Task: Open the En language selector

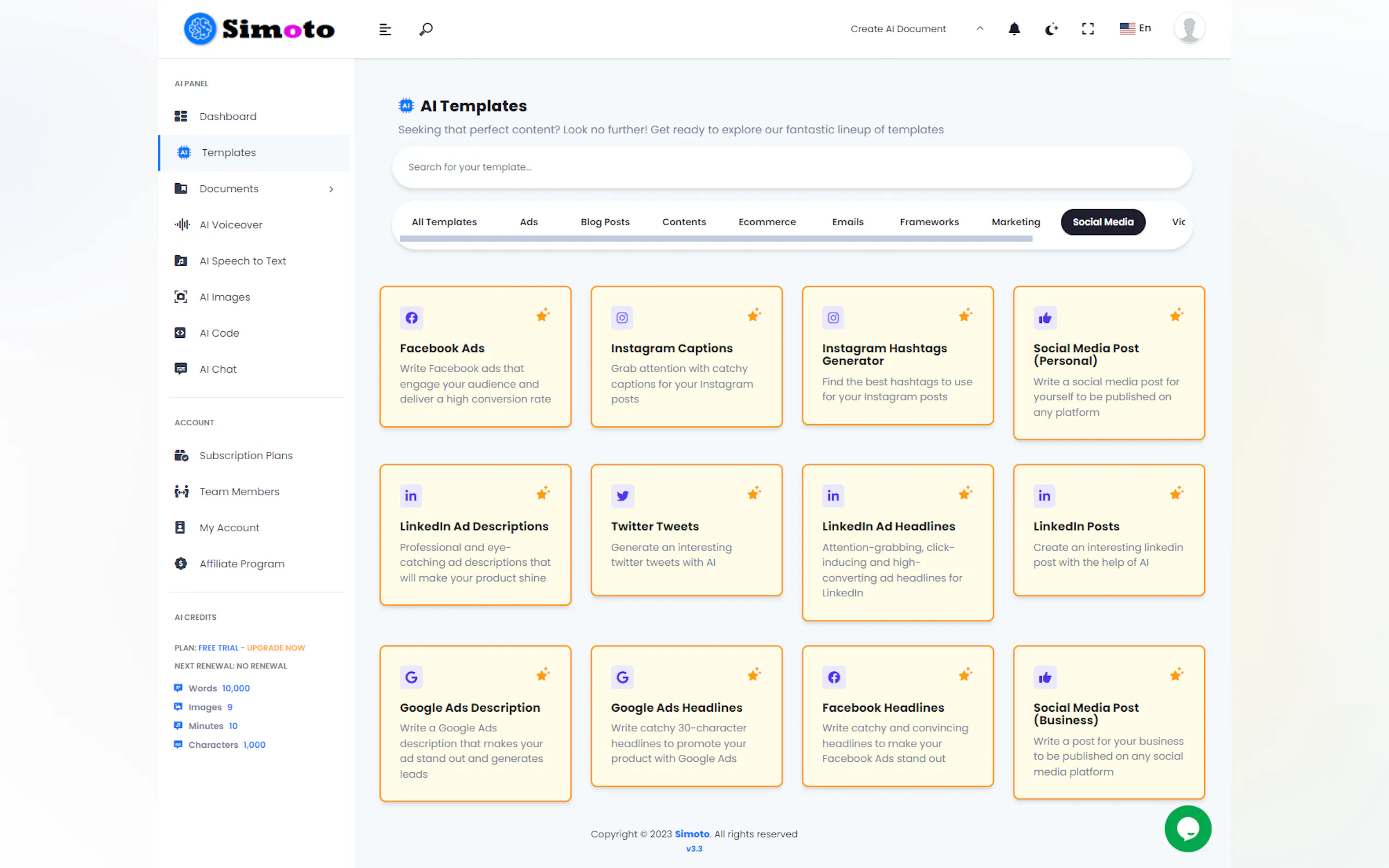Action: (x=1135, y=28)
